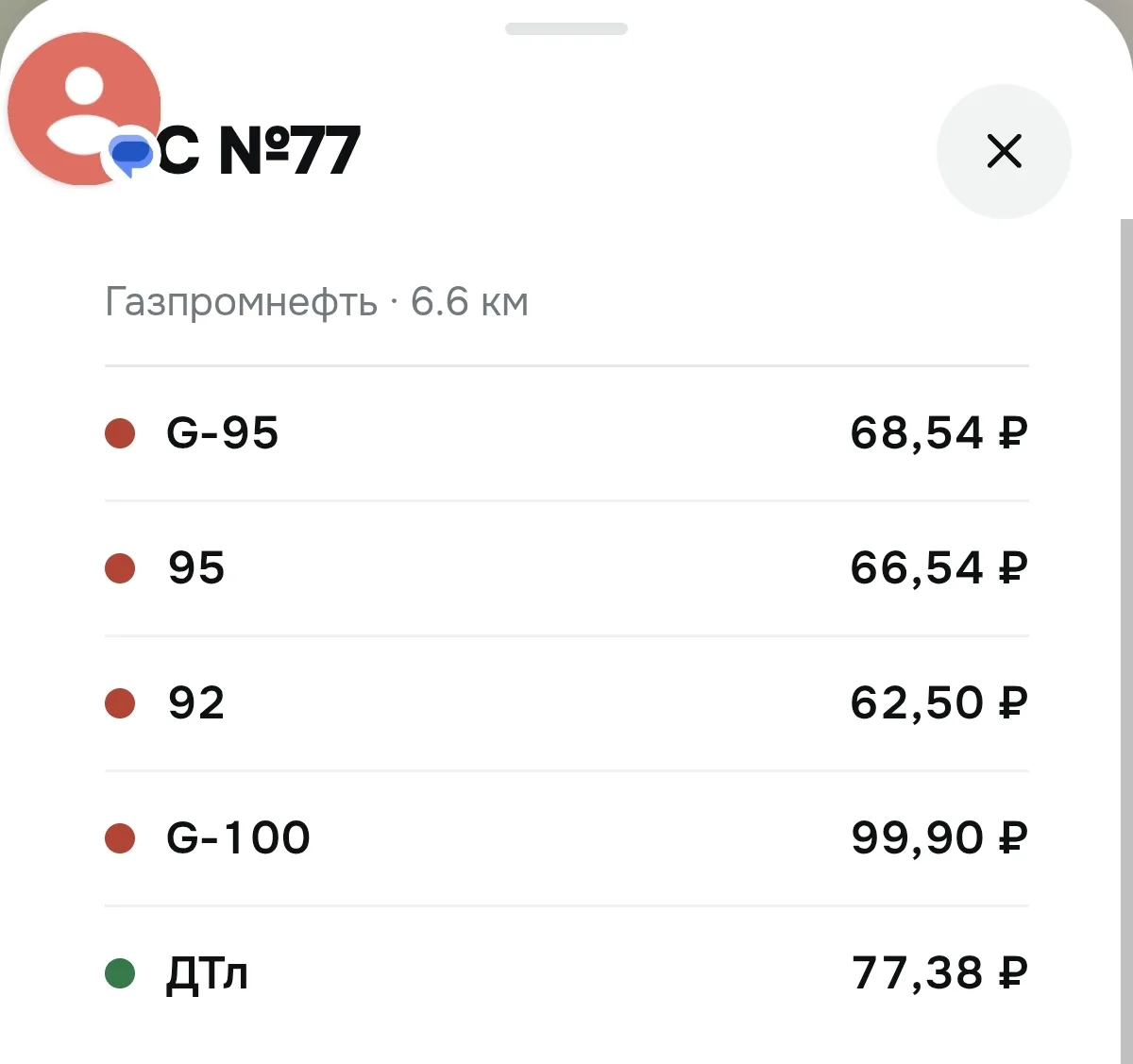1133x1064 pixels.
Task: Choose the 95 fuel label
Action: pos(196,568)
